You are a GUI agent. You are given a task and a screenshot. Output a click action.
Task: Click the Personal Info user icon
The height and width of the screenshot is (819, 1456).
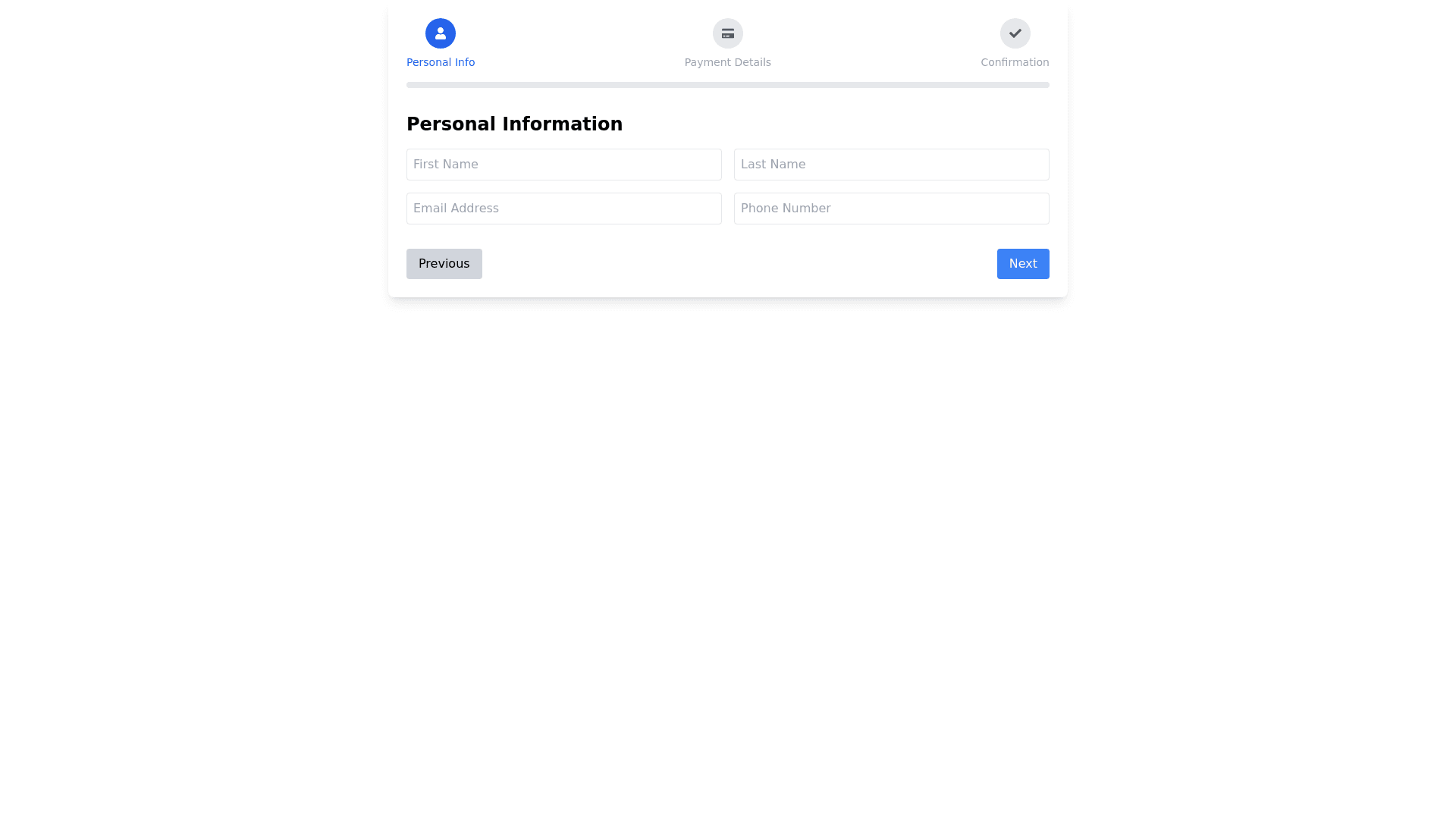pyautogui.click(x=440, y=33)
